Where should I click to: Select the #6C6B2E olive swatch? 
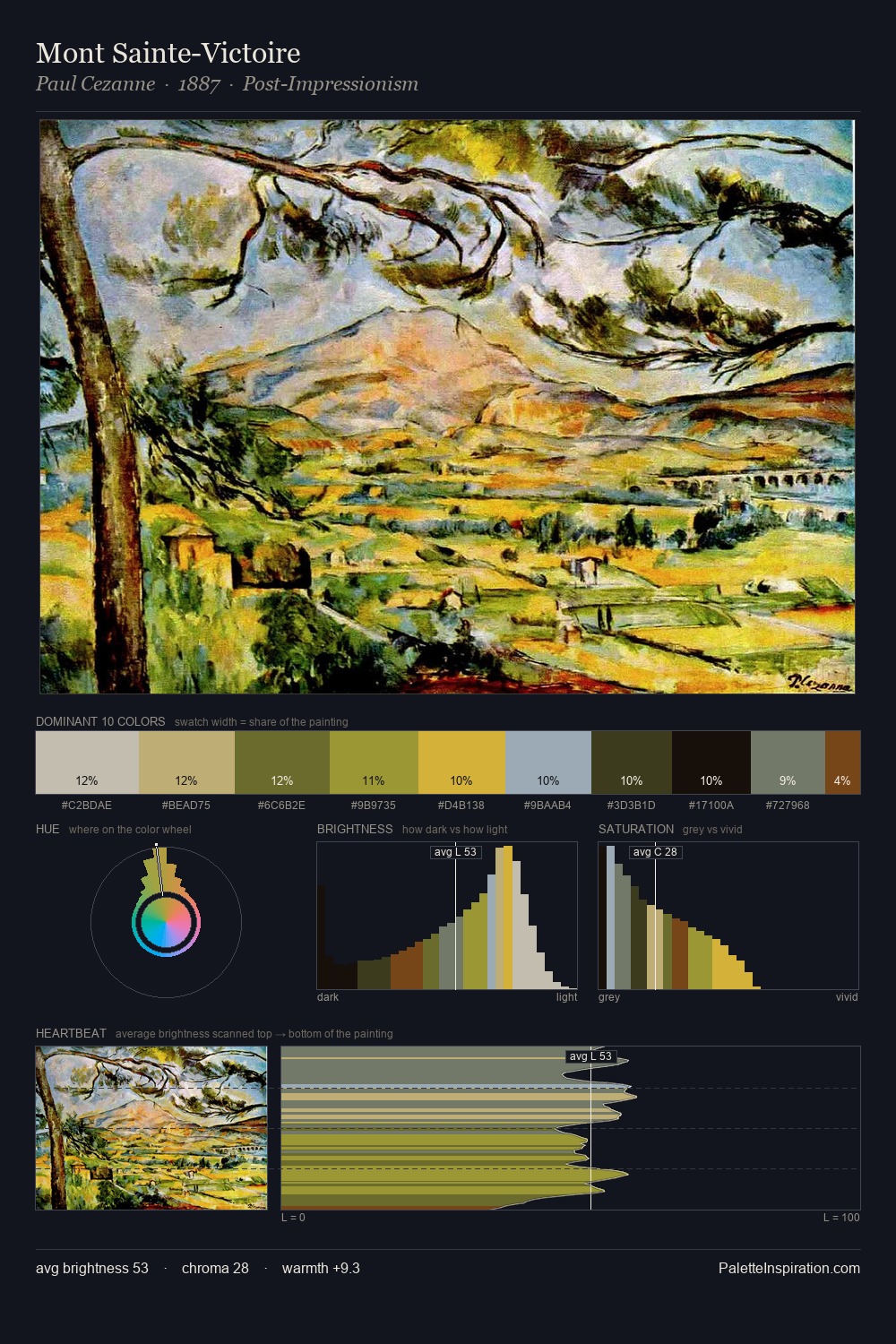282,762
